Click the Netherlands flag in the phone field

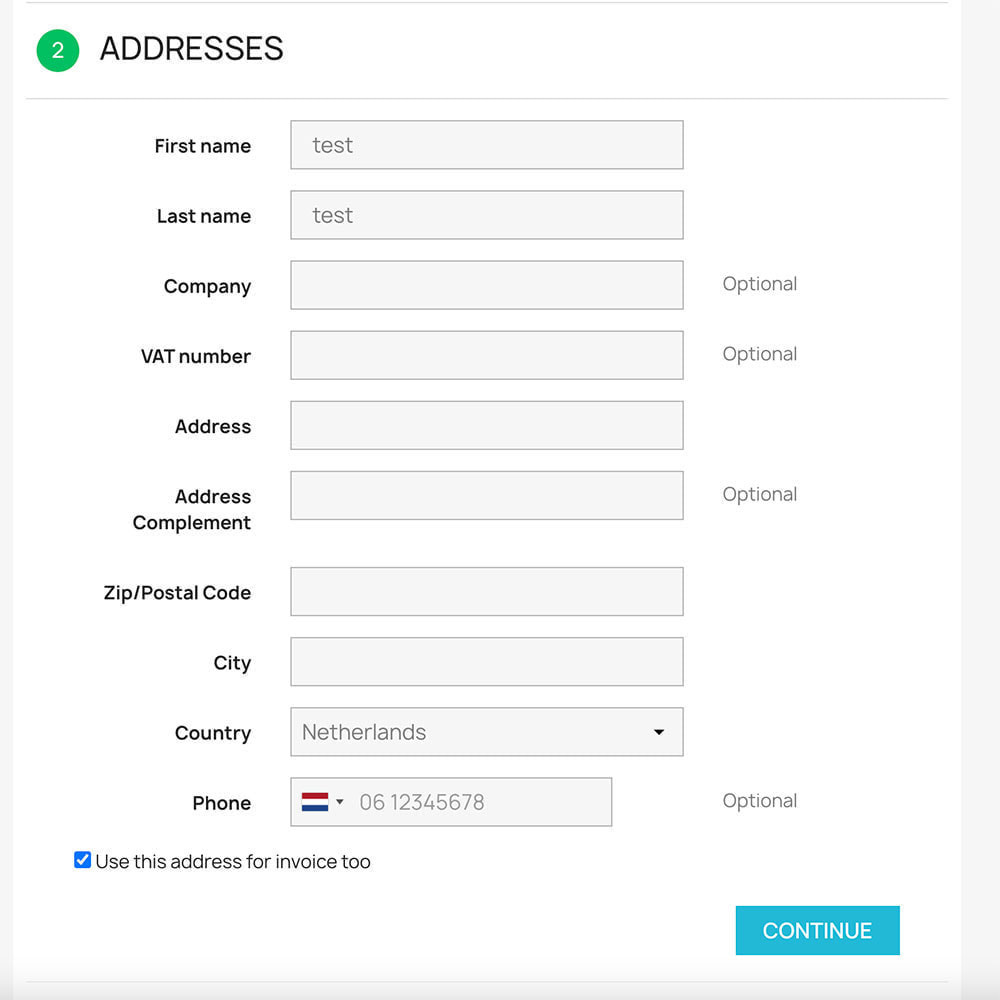(x=313, y=801)
